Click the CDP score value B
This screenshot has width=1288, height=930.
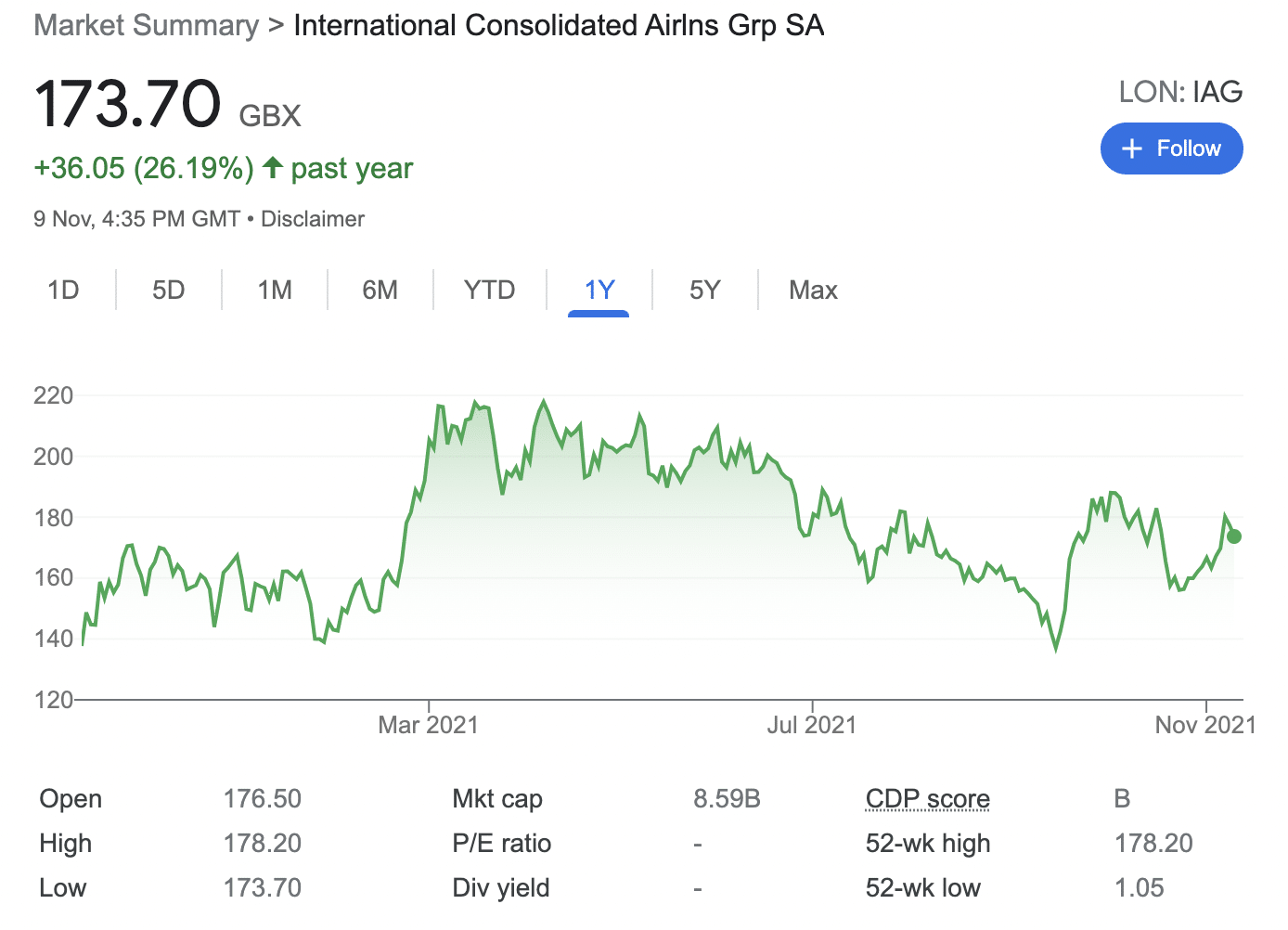point(1122,799)
